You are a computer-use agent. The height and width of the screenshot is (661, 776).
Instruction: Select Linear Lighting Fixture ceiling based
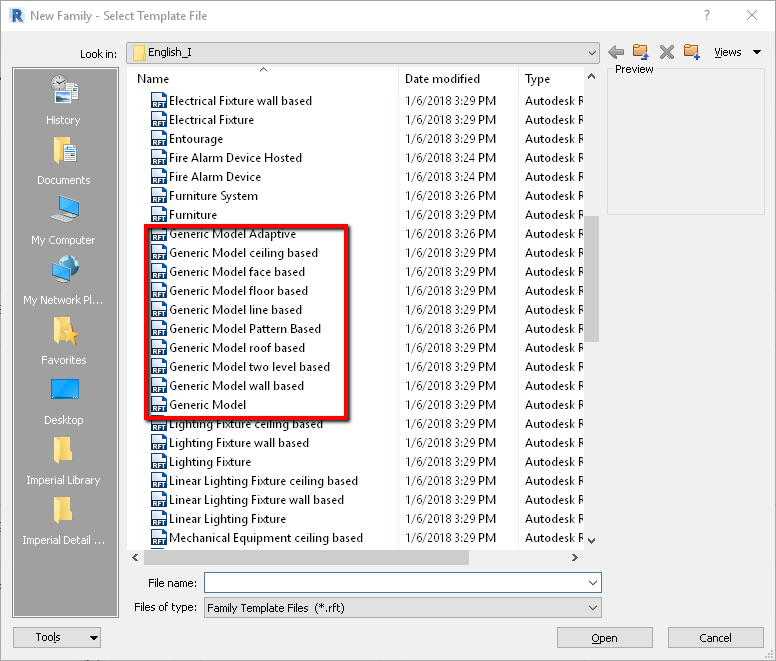(263, 480)
